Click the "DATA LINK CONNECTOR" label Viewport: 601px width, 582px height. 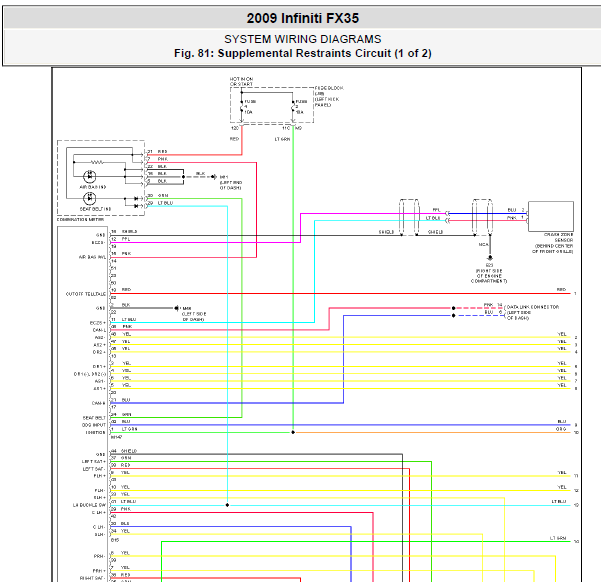tap(533, 307)
